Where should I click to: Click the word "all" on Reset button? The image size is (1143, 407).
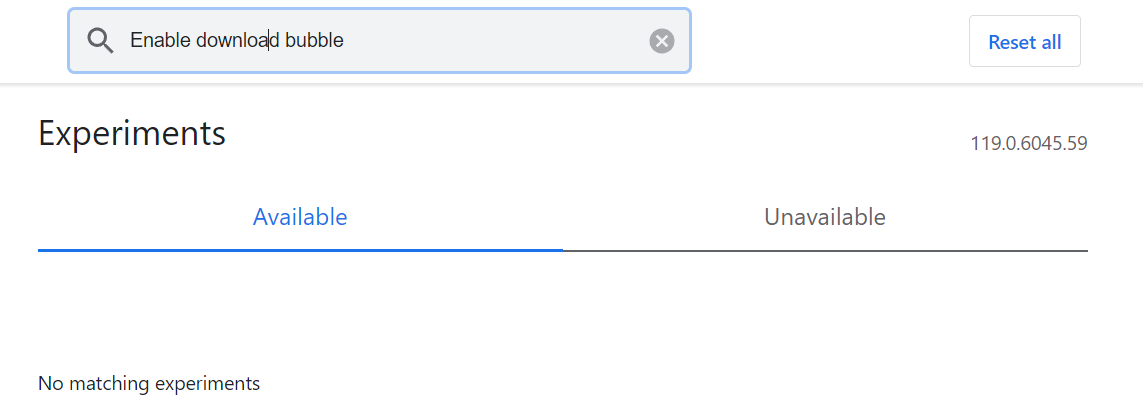point(1051,42)
